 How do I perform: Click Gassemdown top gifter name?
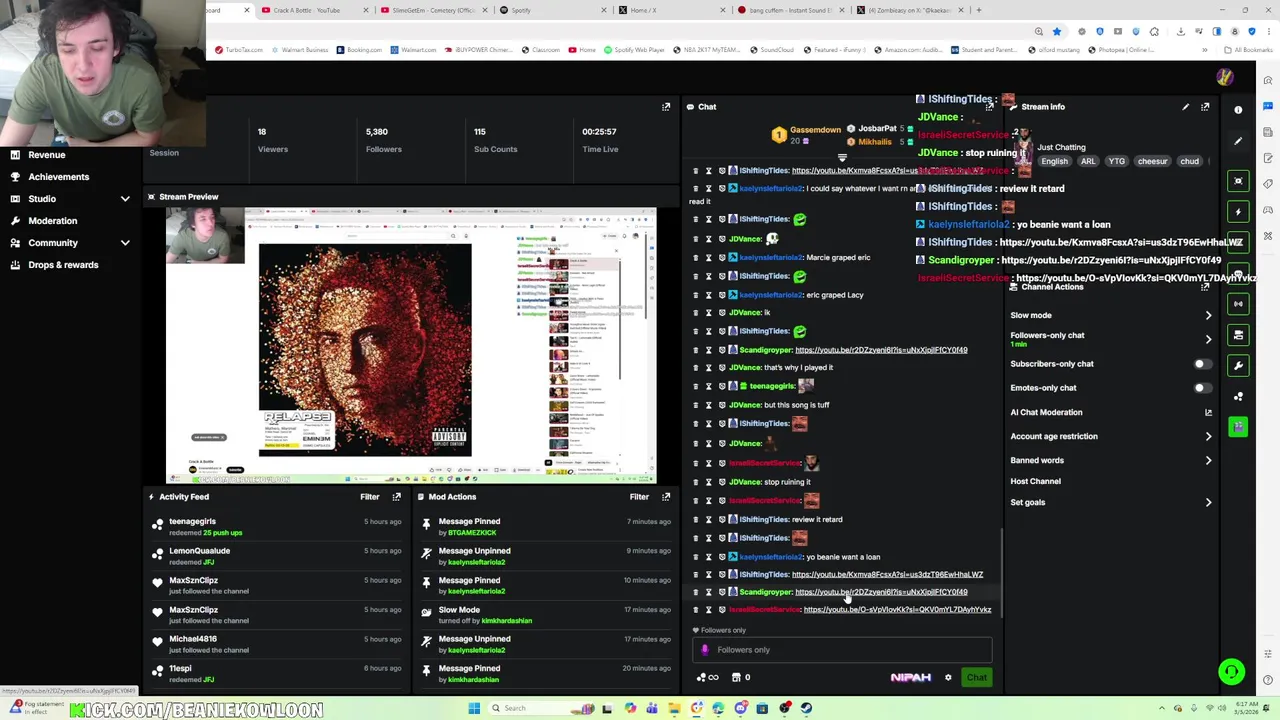815,130
